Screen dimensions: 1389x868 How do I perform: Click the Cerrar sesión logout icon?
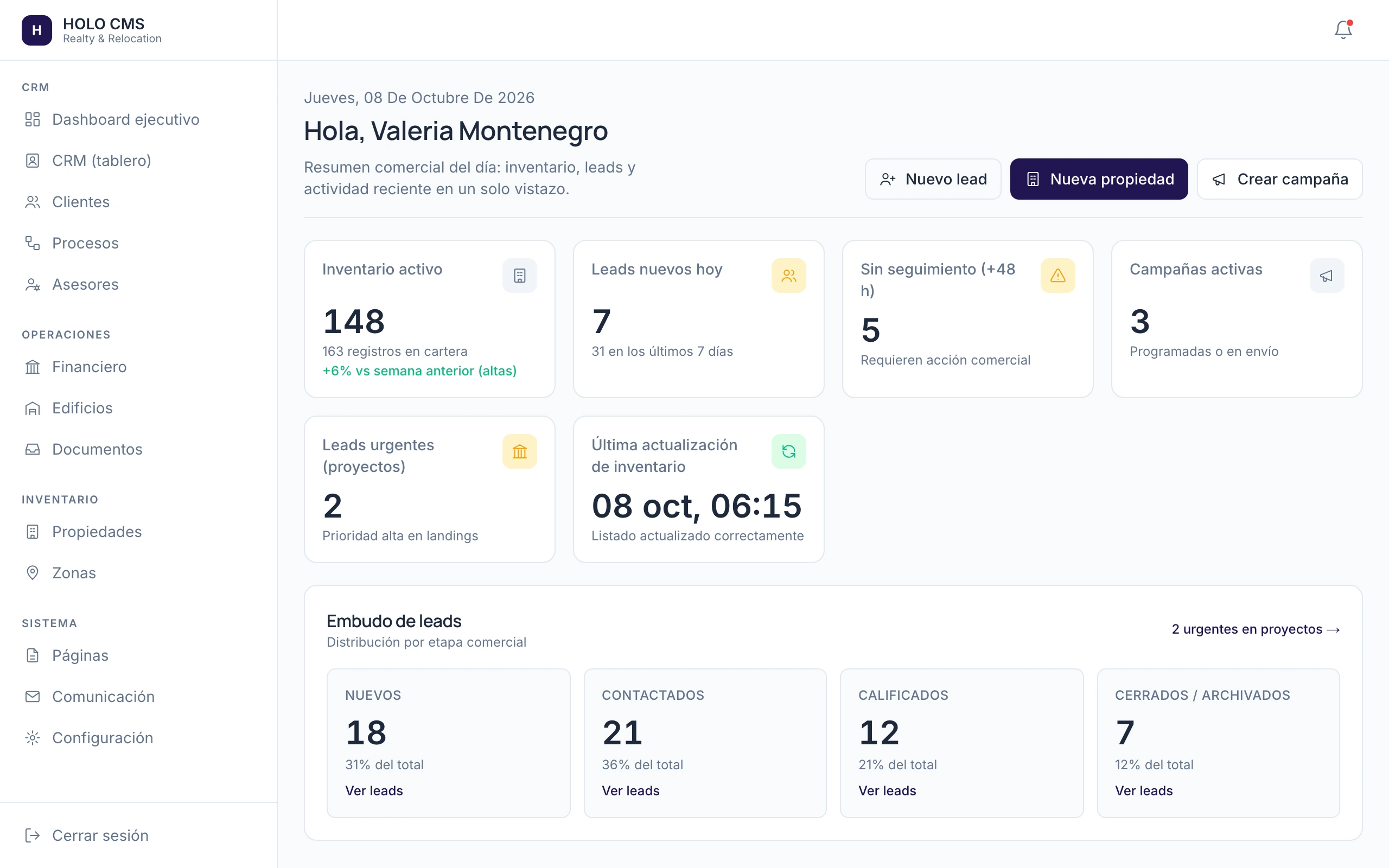point(33,835)
